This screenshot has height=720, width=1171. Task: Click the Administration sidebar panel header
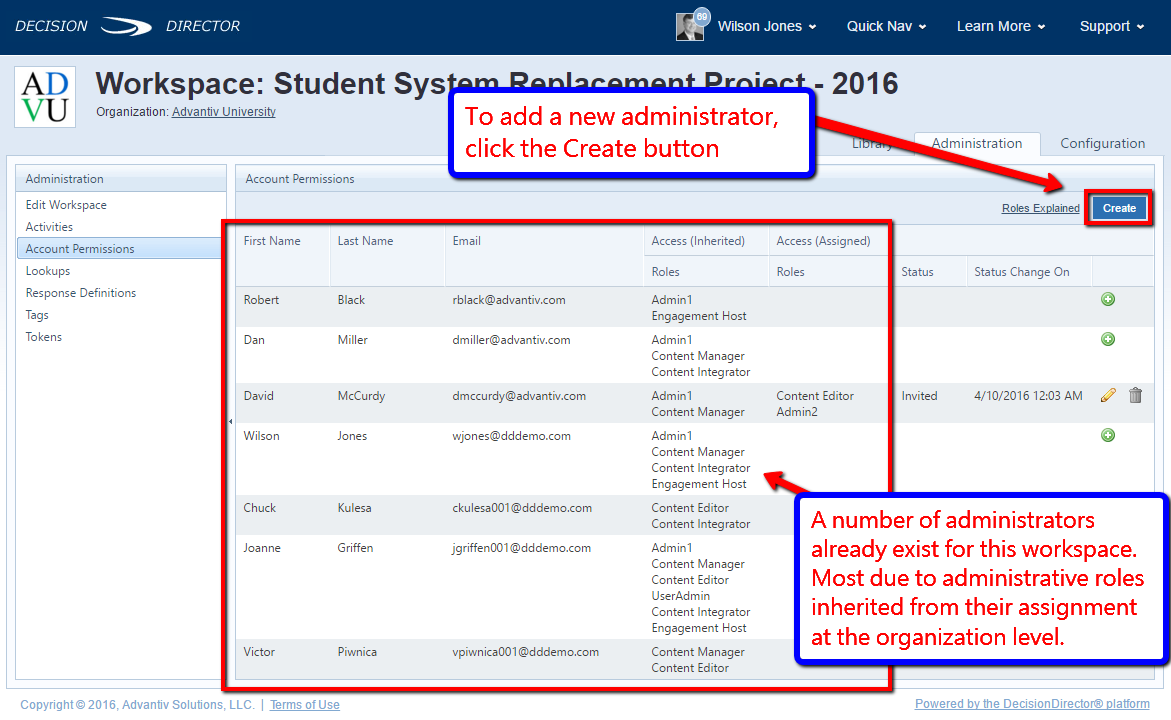coord(121,179)
